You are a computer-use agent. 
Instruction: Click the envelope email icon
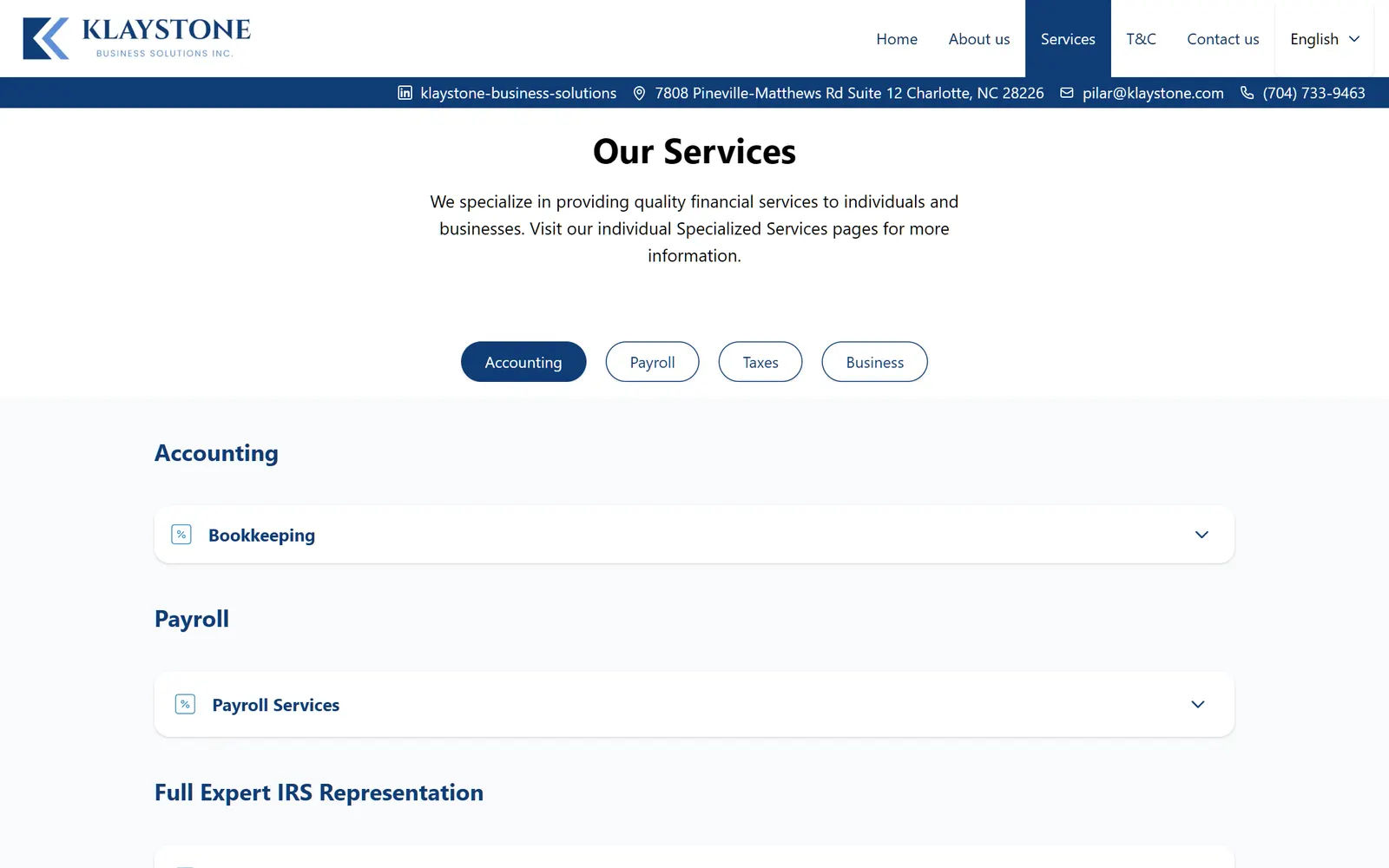1067,93
